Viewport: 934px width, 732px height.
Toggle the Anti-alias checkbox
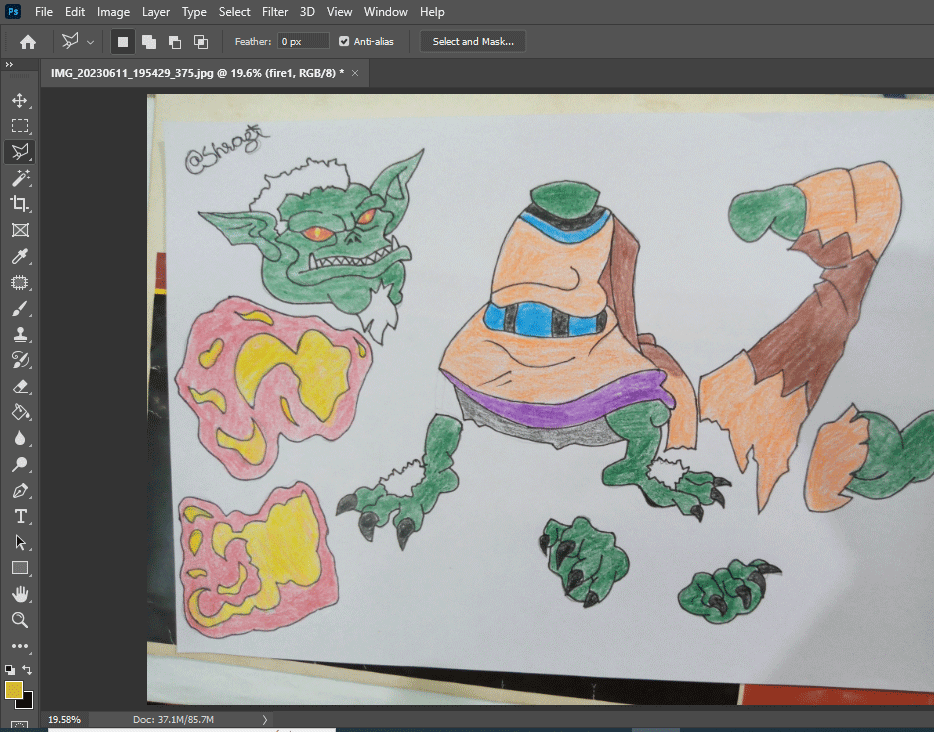click(x=344, y=41)
